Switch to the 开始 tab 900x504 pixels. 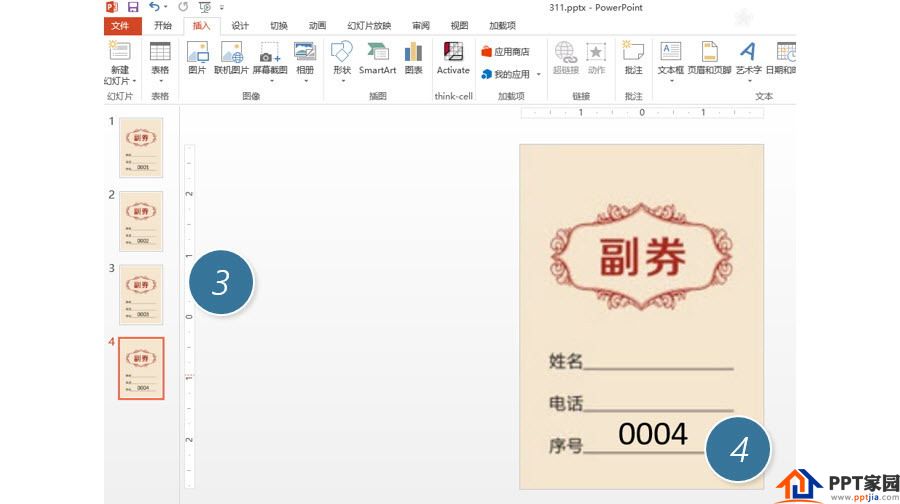tap(162, 26)
